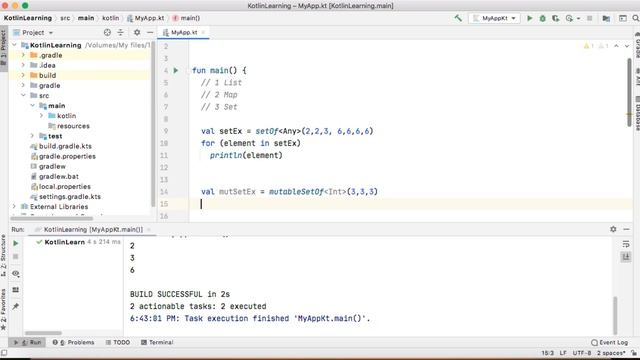
Task: Run MyAppKt with green play button
Action: [529, 18]
